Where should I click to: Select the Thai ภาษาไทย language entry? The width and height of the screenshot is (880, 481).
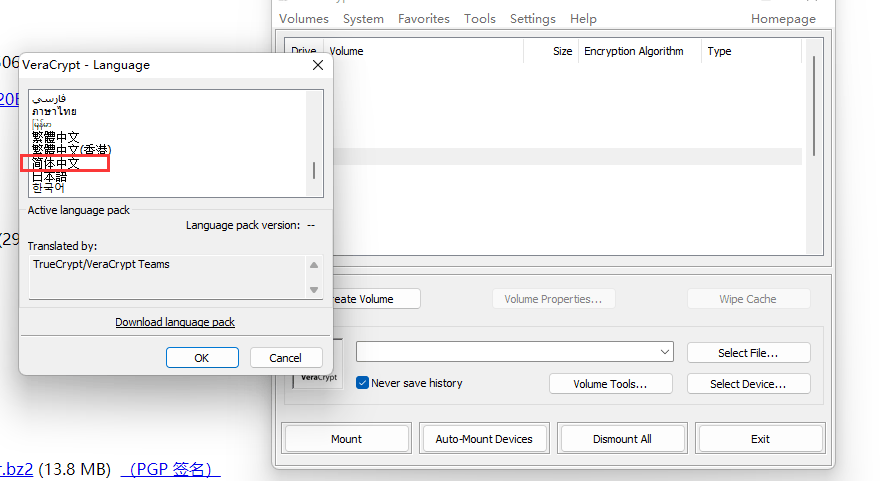(x=54, y=111)
